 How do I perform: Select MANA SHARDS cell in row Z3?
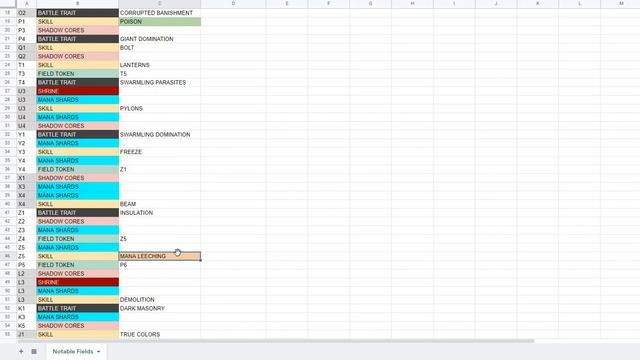point(78,230)
